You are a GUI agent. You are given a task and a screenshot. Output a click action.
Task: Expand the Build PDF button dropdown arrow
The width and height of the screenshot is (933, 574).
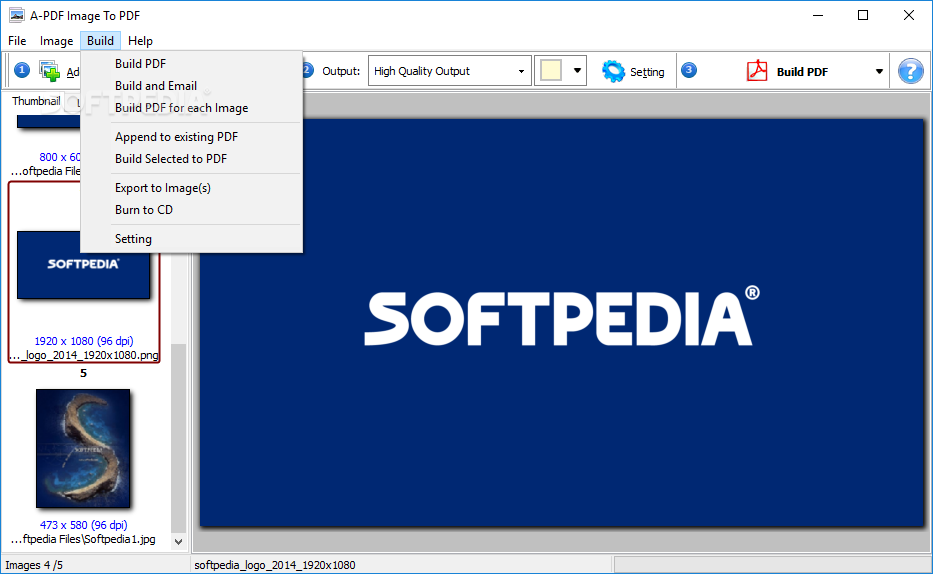click(879, 71)
